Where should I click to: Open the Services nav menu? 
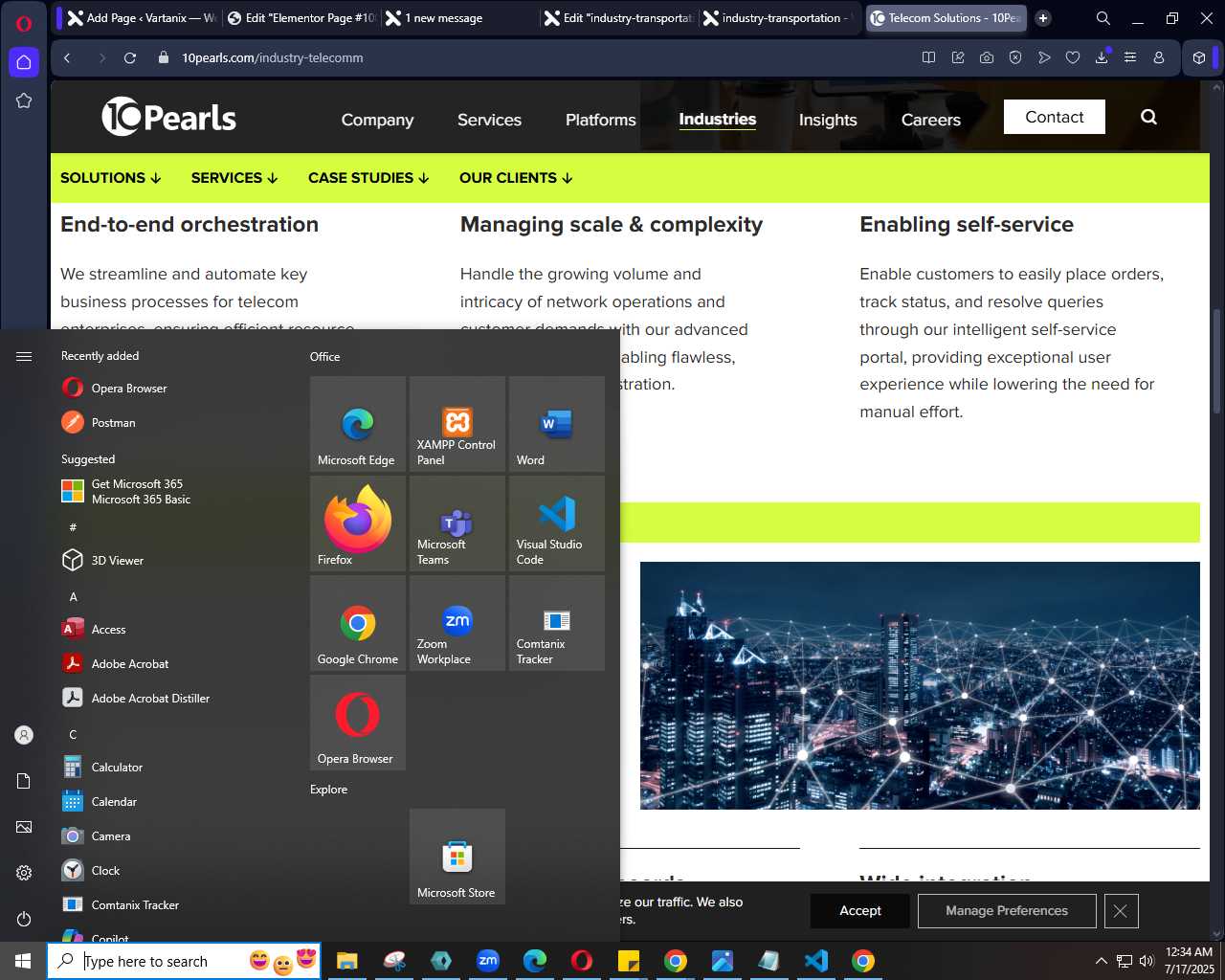[x=489, y=120]
